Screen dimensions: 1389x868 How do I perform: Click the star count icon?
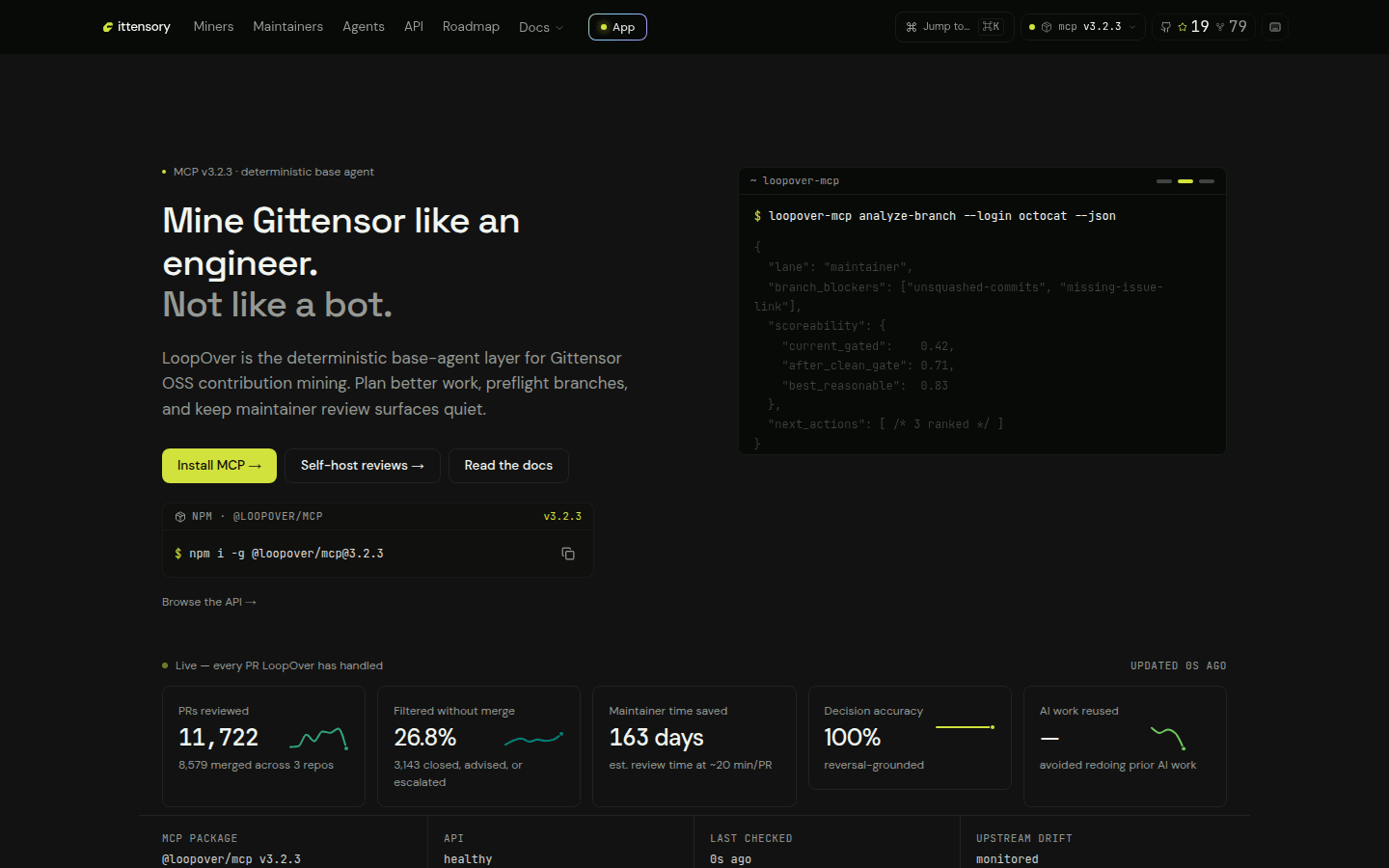tap(1183, 27)
